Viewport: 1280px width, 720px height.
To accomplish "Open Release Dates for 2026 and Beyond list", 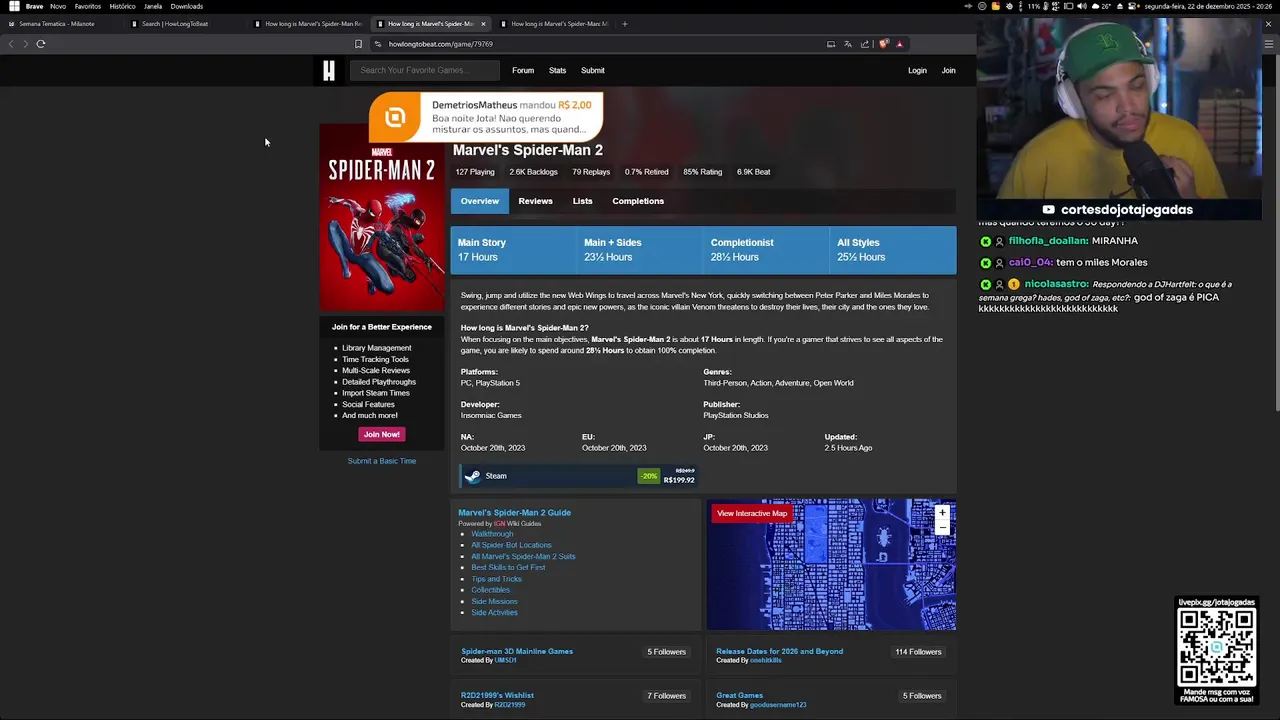I will point(779,651).
